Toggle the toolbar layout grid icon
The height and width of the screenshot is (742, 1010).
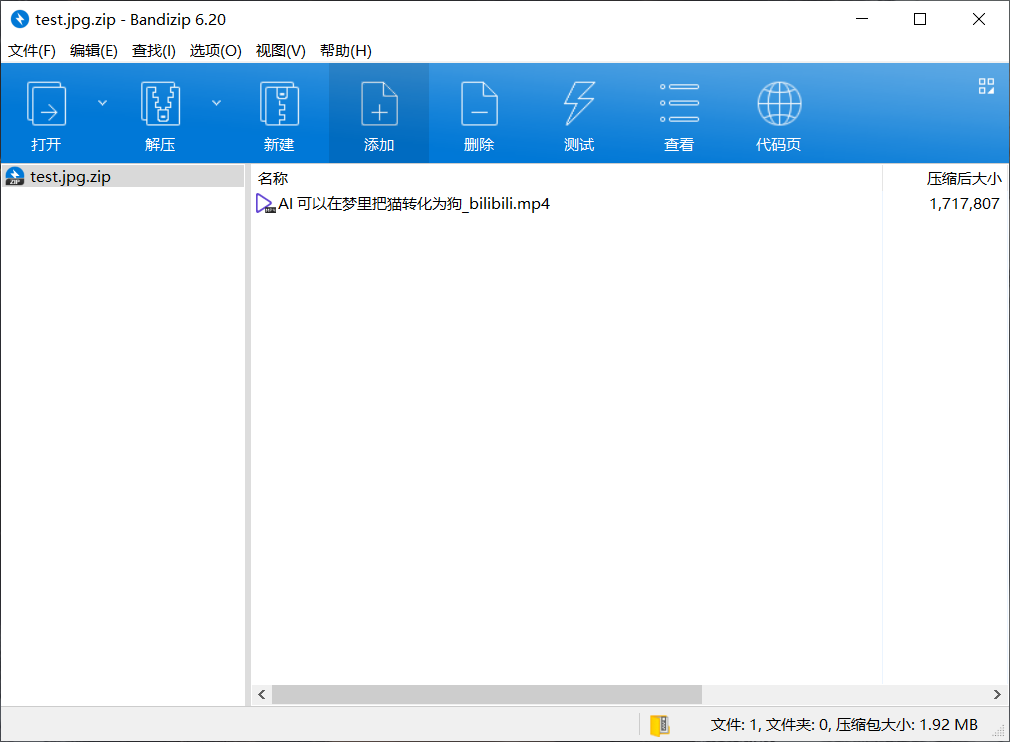click(986, 86)
